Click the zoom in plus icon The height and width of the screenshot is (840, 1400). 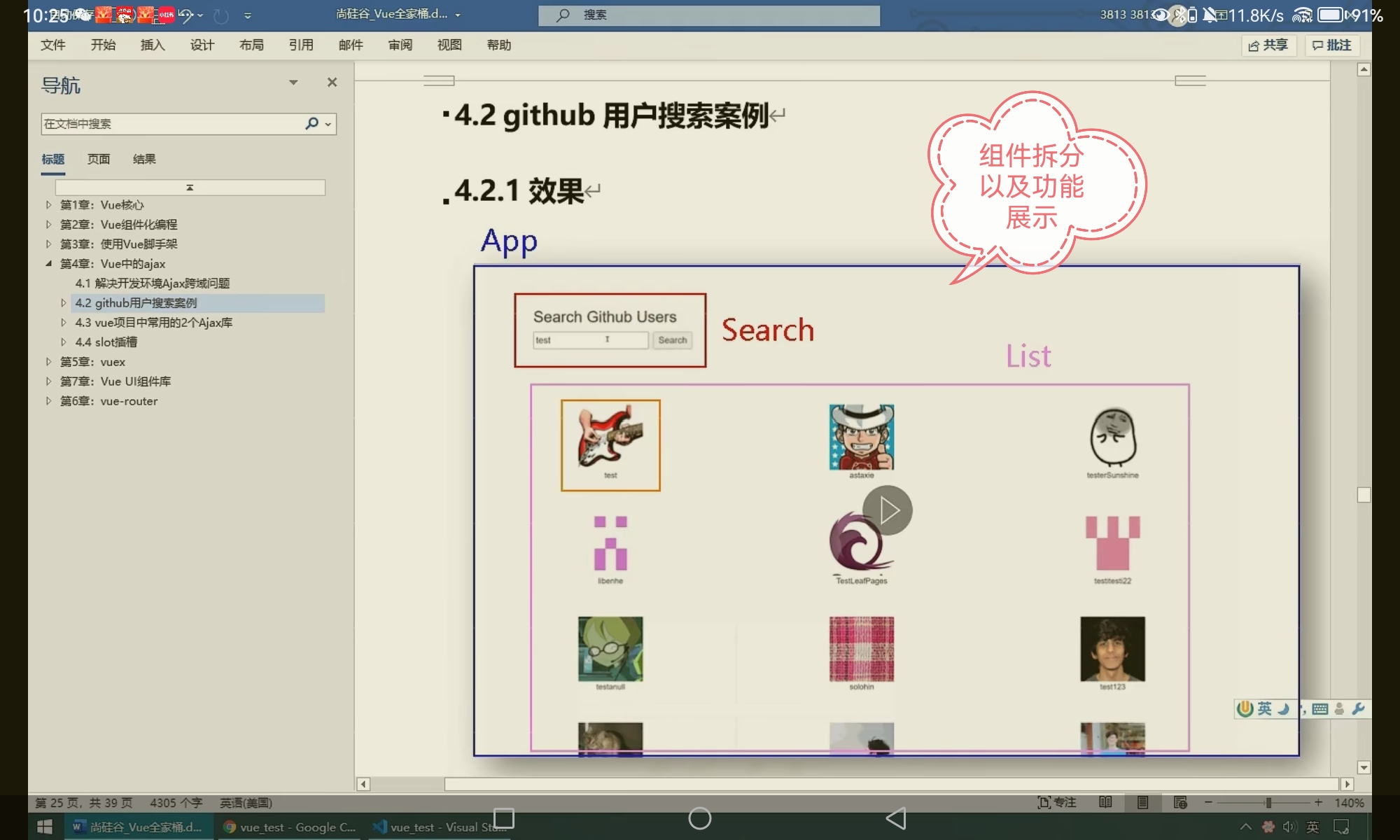[1319, 802]
